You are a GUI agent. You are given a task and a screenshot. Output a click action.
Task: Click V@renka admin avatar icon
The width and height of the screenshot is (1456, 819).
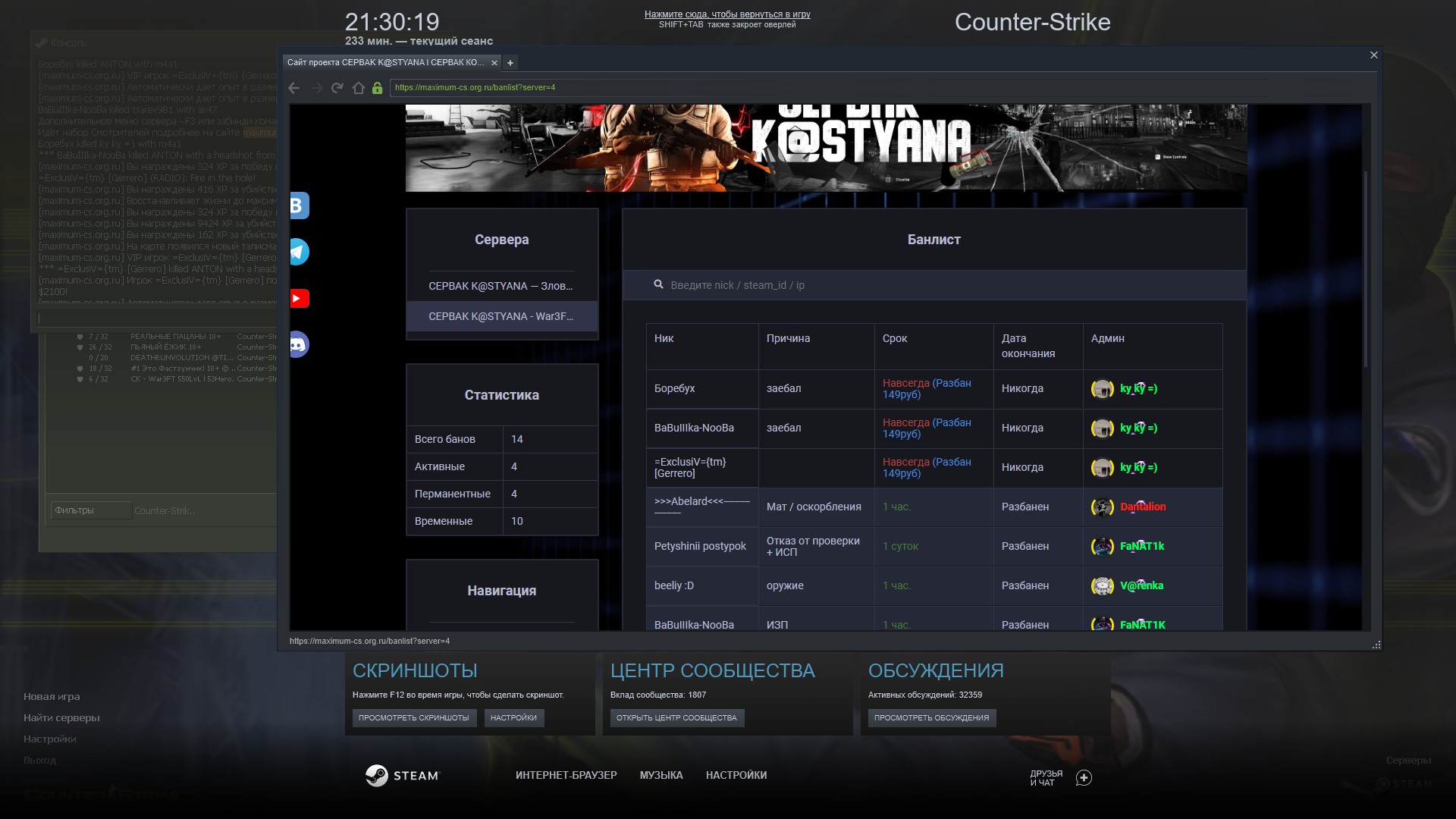pos(1102,586)
